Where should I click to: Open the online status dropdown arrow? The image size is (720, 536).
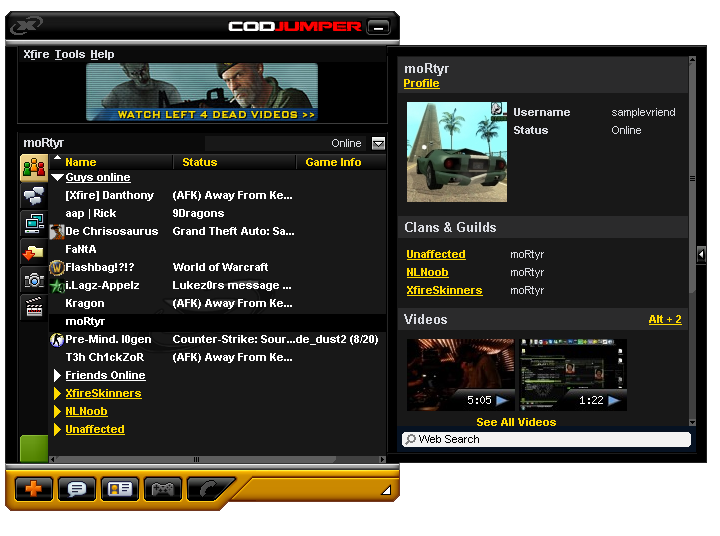(x=378, y=143)
